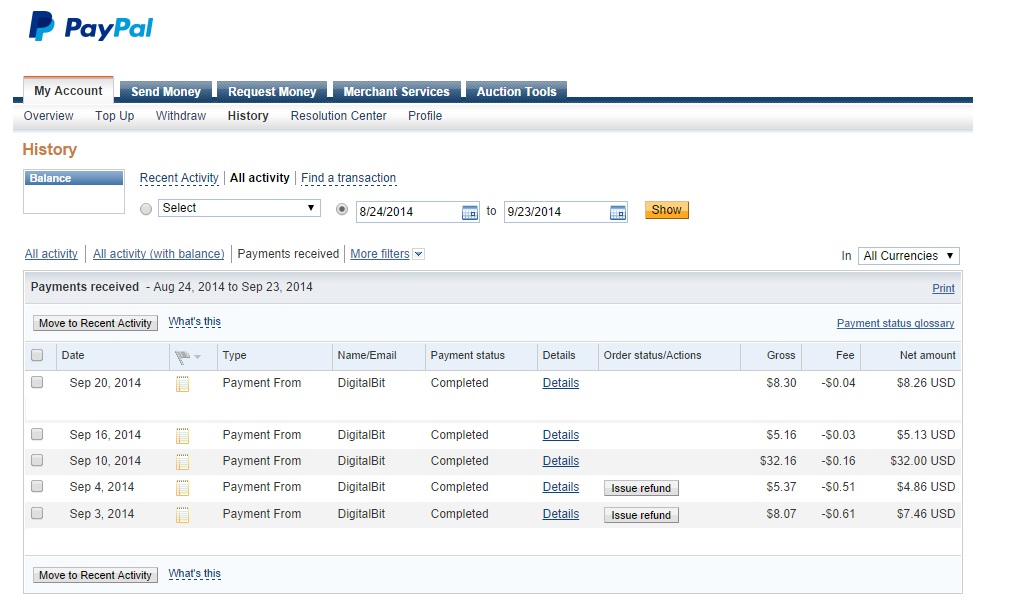The height and width of the screenshot is (610, 1023).
Task: Click the All activity filter link
Action: click(x=51, y=254)
